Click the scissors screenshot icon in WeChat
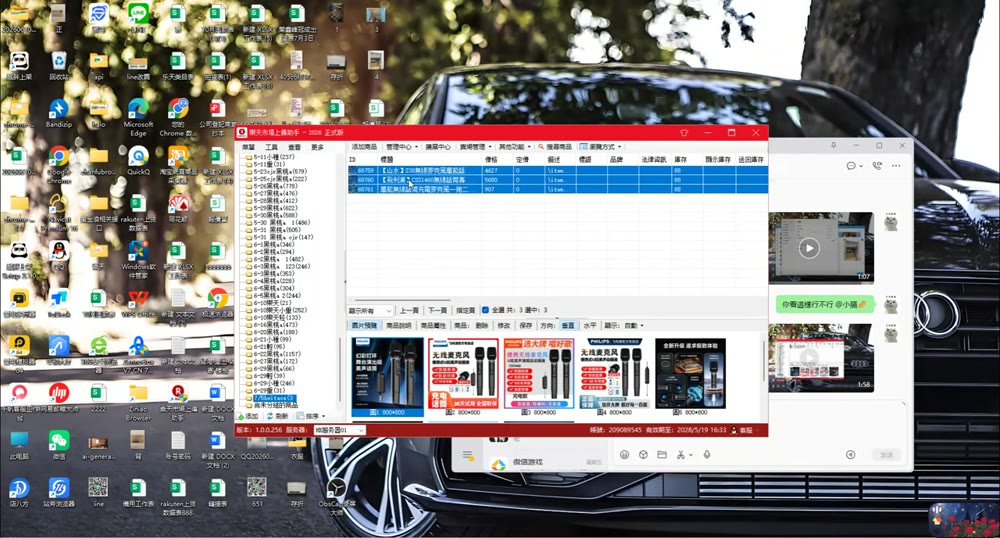1000x538 pixels. click(680, 454)
